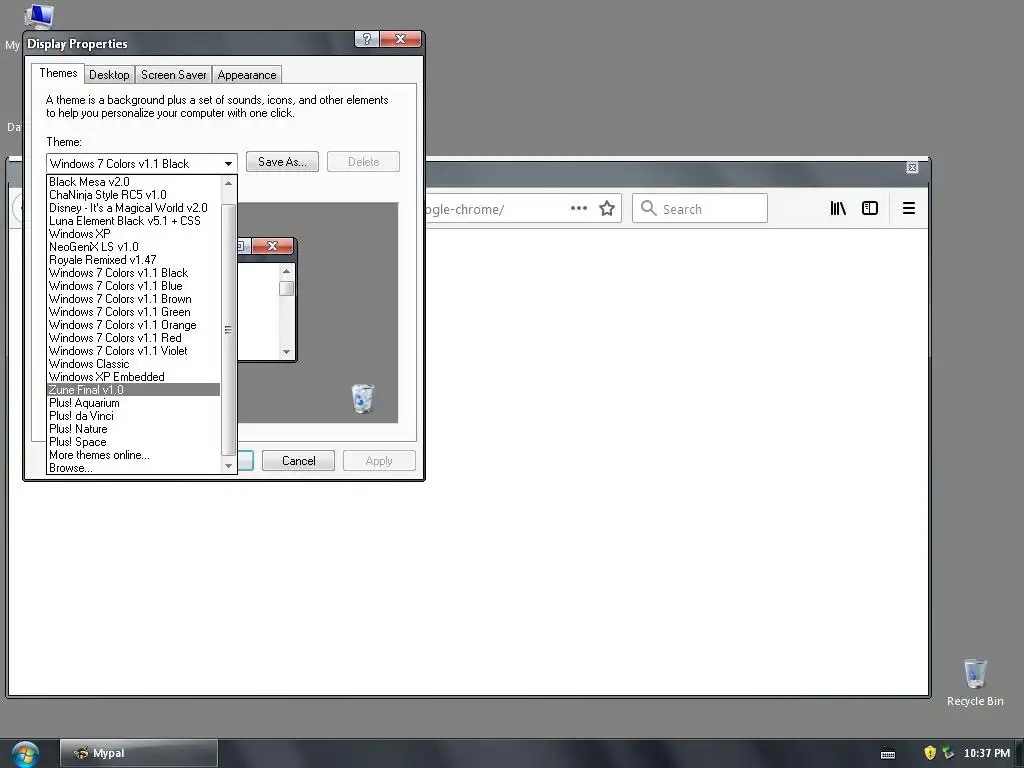Click the theme list scroll-up arrow
This screenshot has height=768, width=1024.
coord(229,183)
